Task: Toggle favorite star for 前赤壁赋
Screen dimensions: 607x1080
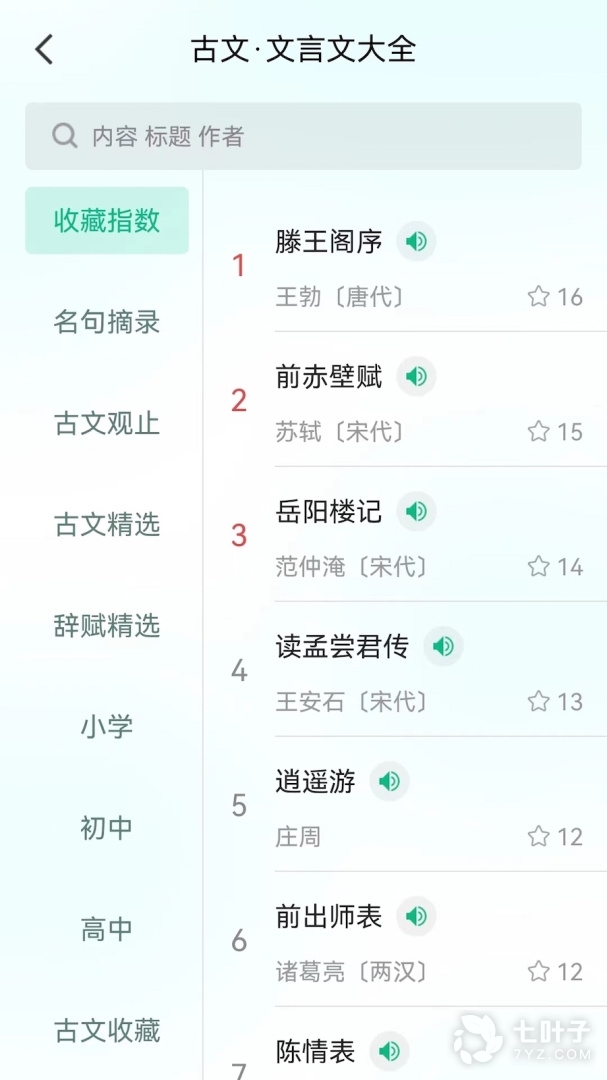Action: pyautogui.click(x=539, y=432)
